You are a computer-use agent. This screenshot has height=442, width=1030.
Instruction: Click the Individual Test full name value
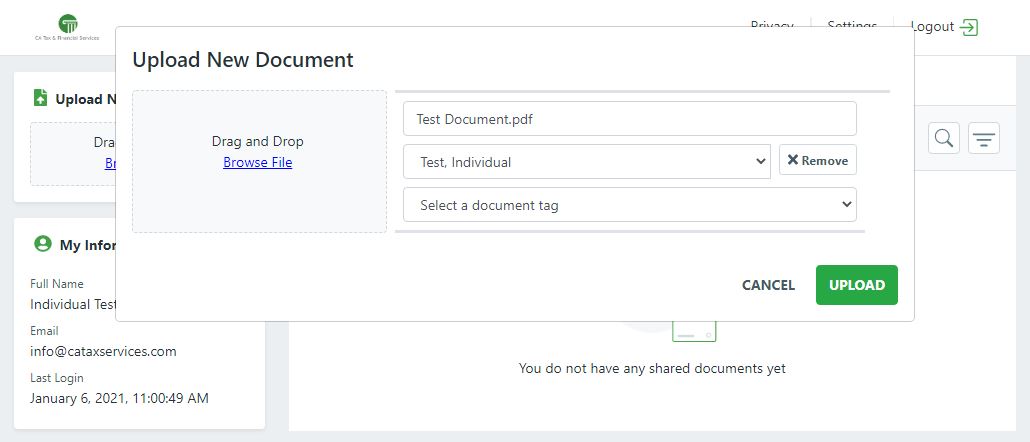click(73, 305)
